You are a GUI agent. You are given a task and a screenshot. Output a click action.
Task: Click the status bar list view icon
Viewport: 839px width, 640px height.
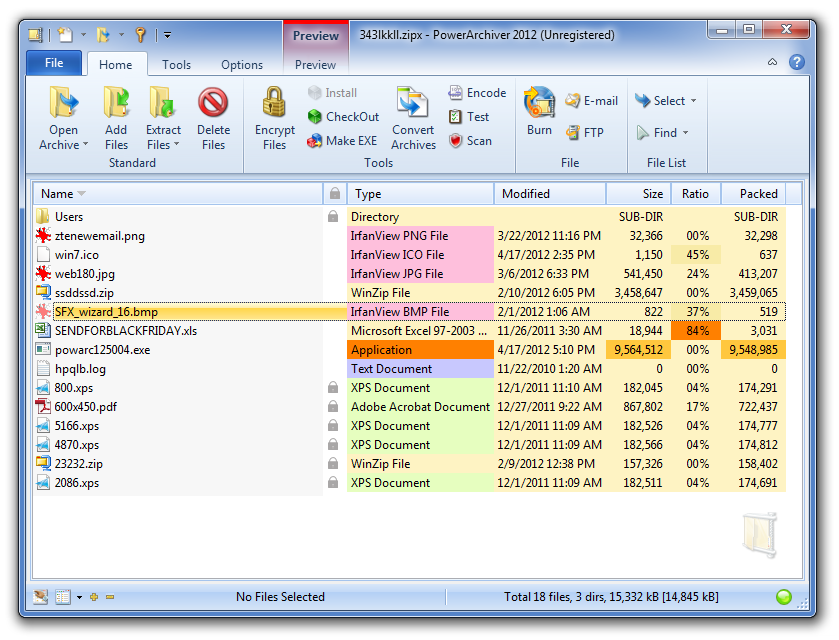[63, 597]
